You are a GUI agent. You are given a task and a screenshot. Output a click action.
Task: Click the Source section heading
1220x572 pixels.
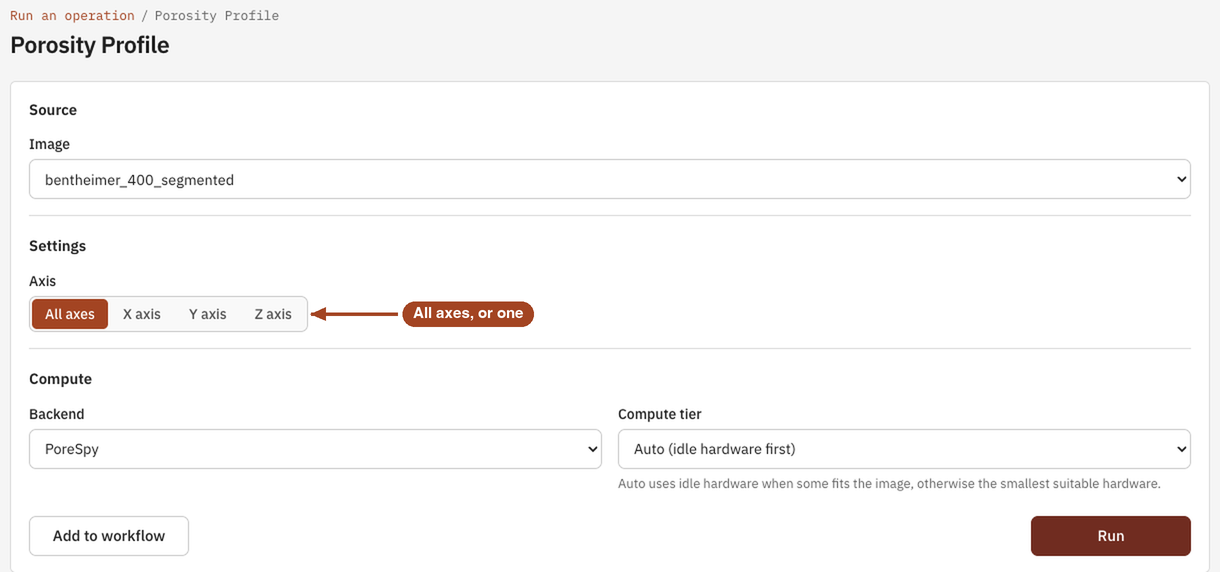coord(53,110)
